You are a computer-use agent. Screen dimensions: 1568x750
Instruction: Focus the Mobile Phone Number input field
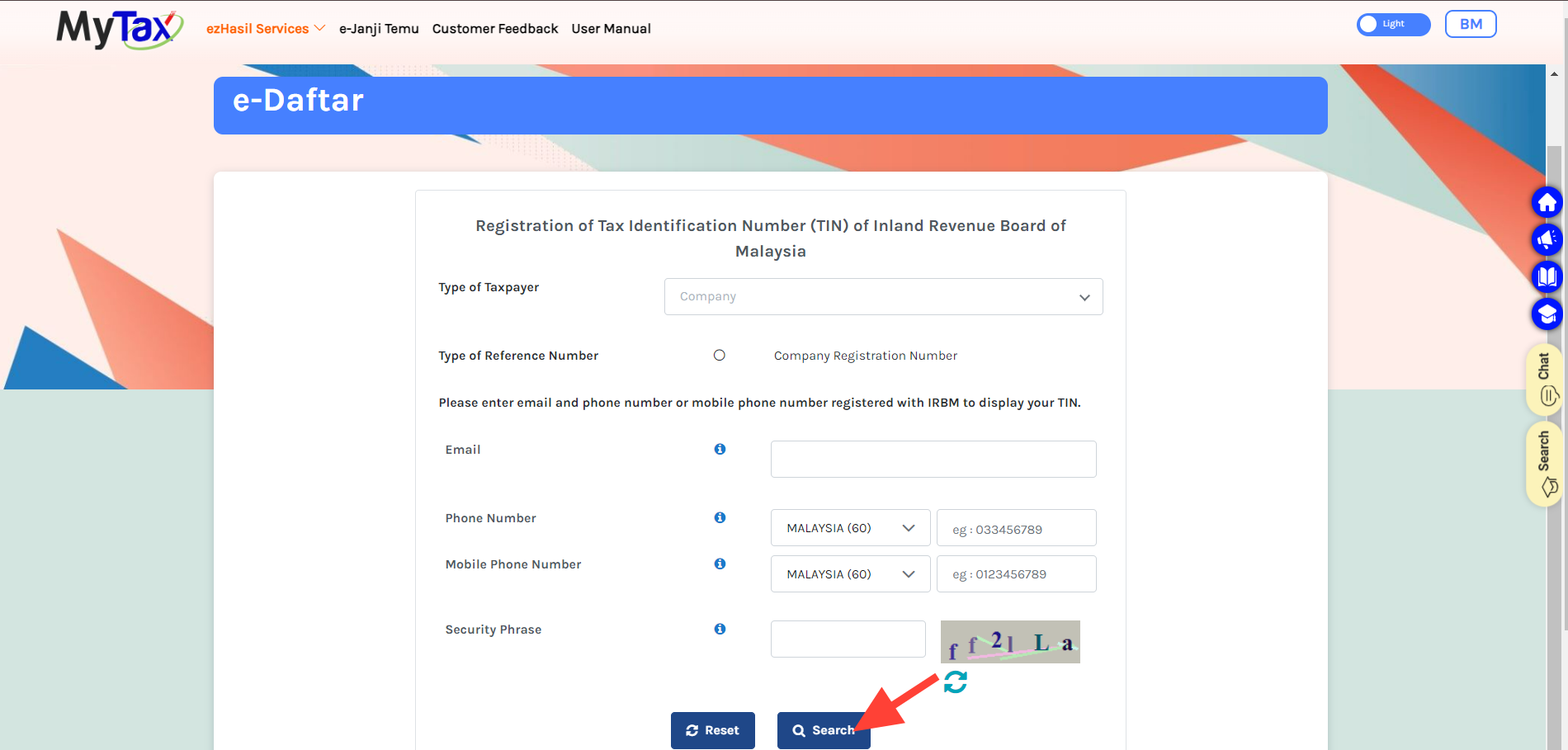[1017, 574]
